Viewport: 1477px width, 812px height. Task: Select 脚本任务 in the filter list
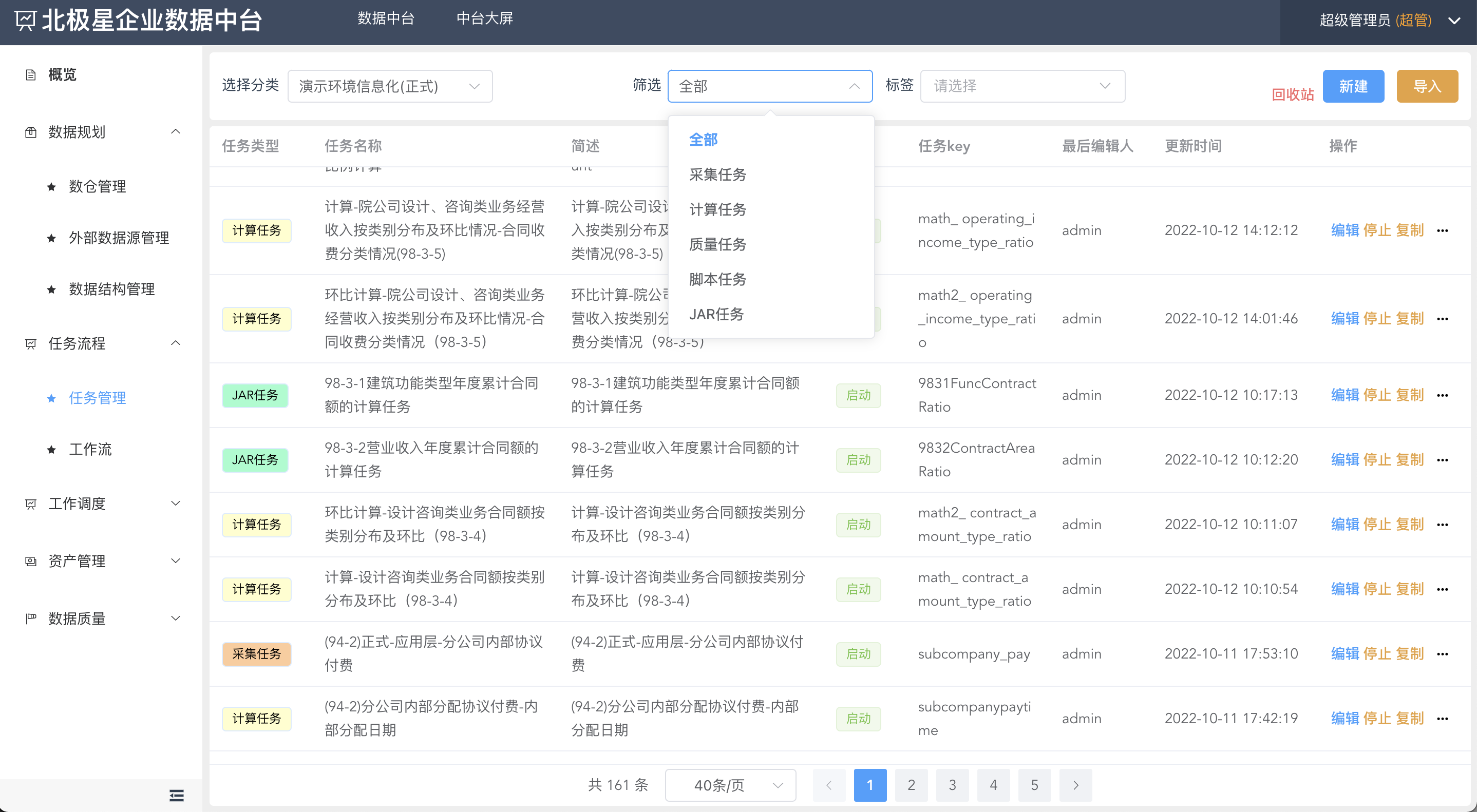pyautogui.click(x=771, y=280)
